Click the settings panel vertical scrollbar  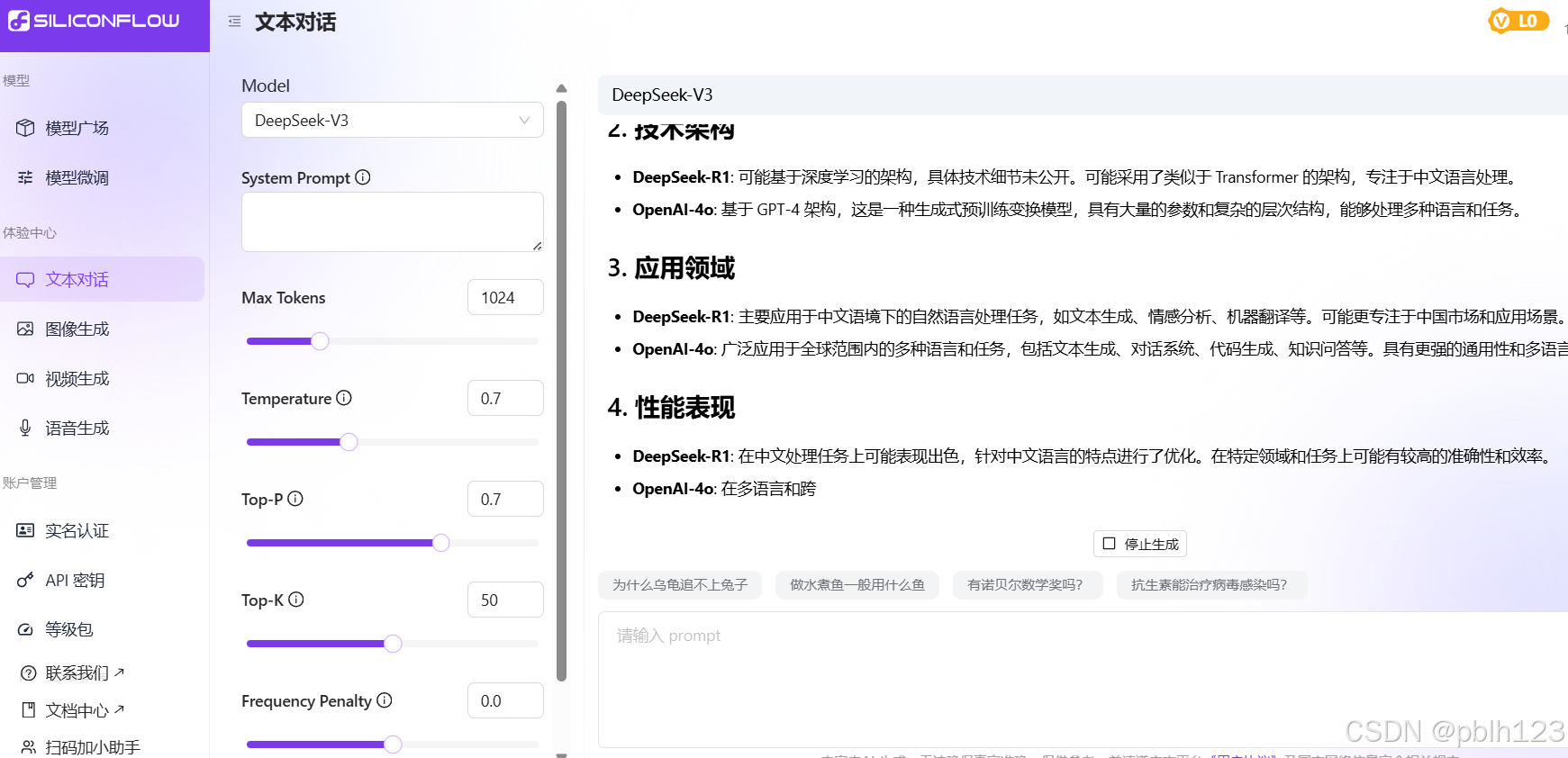561,392
